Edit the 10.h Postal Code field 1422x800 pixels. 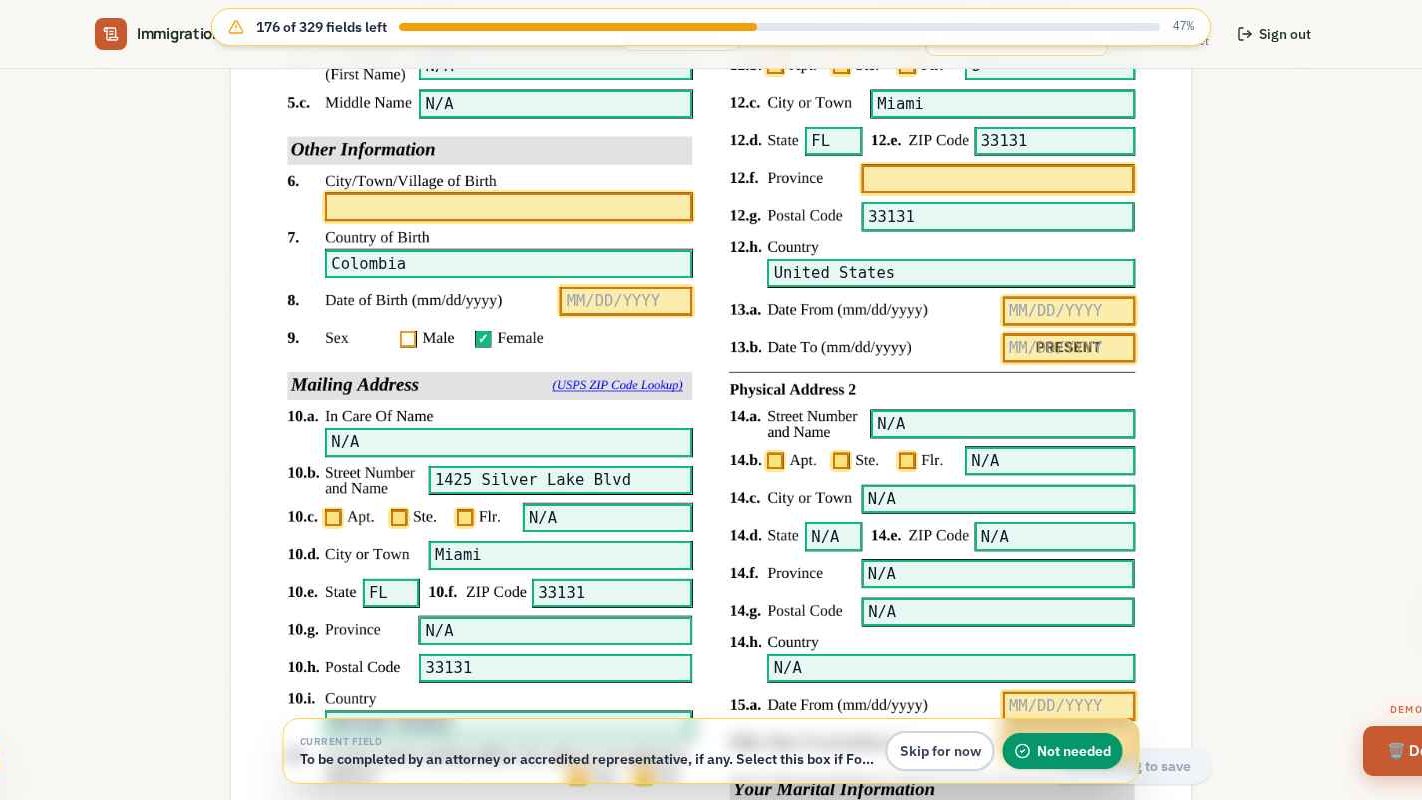(x=555, y=668)
